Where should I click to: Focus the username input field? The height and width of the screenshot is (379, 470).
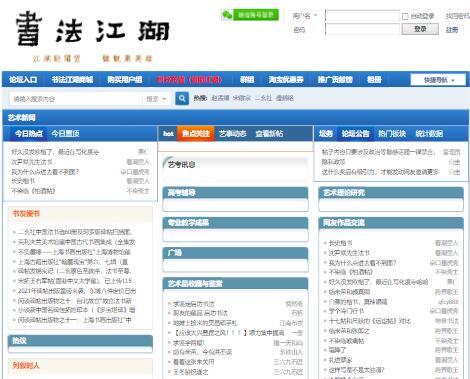(362, 16)
